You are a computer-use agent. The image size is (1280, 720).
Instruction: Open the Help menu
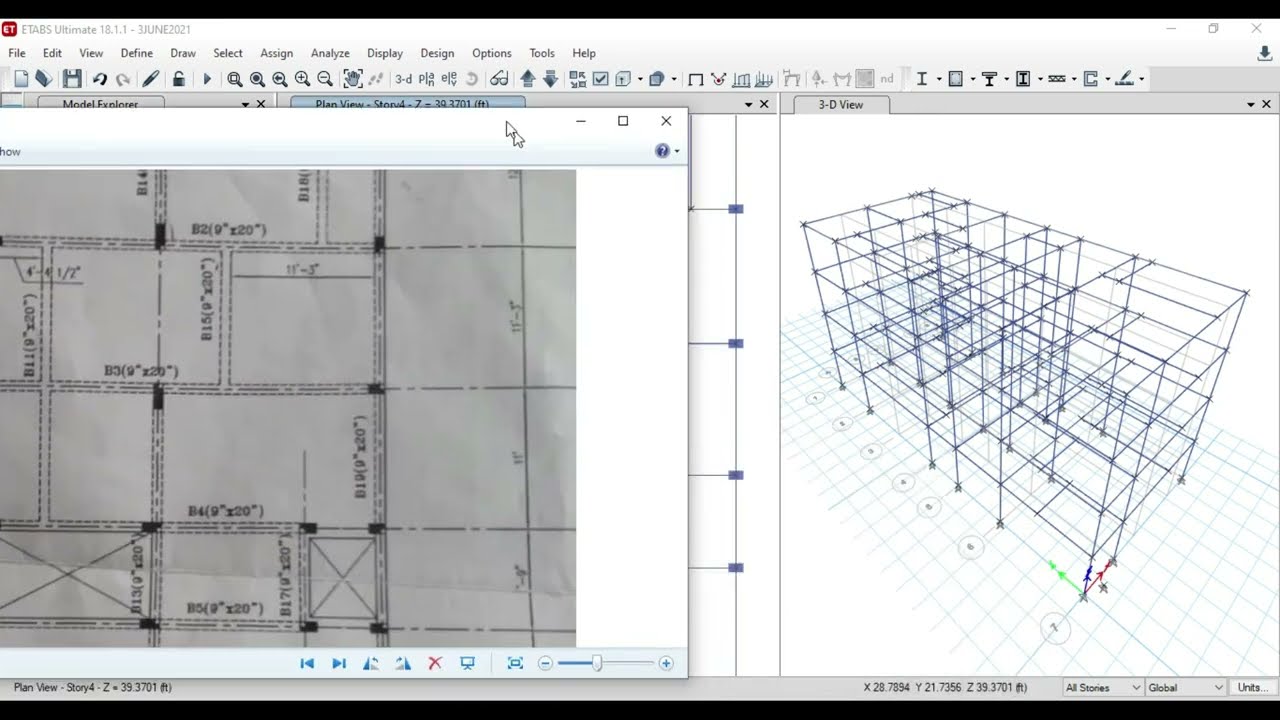[x=584, y=53]
